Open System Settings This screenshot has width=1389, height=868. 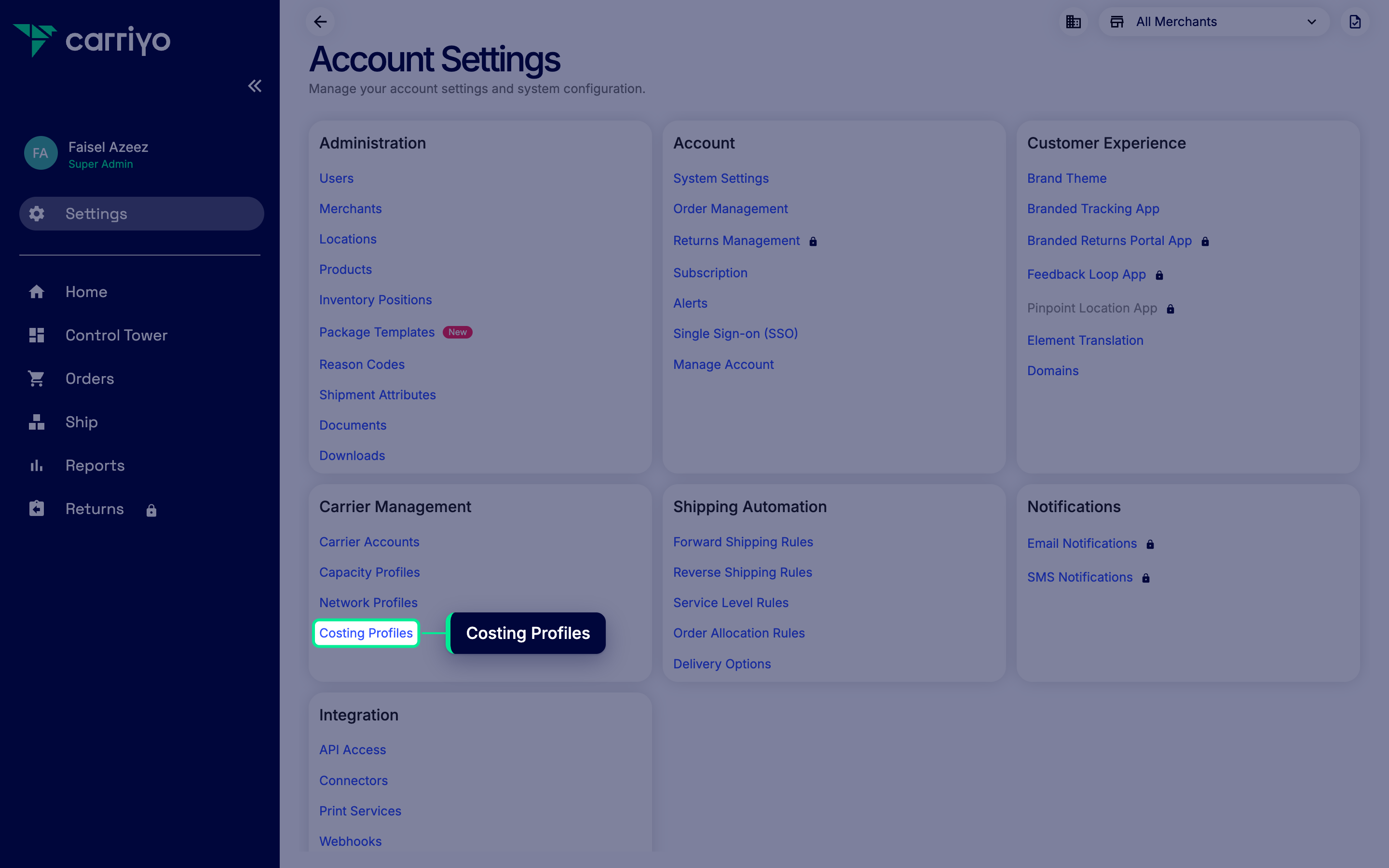pyautogui.click(x=721, y=178)
